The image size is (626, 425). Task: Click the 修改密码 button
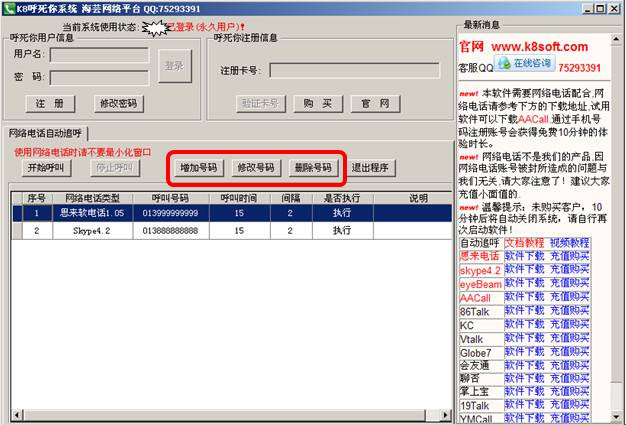point(119,104)
